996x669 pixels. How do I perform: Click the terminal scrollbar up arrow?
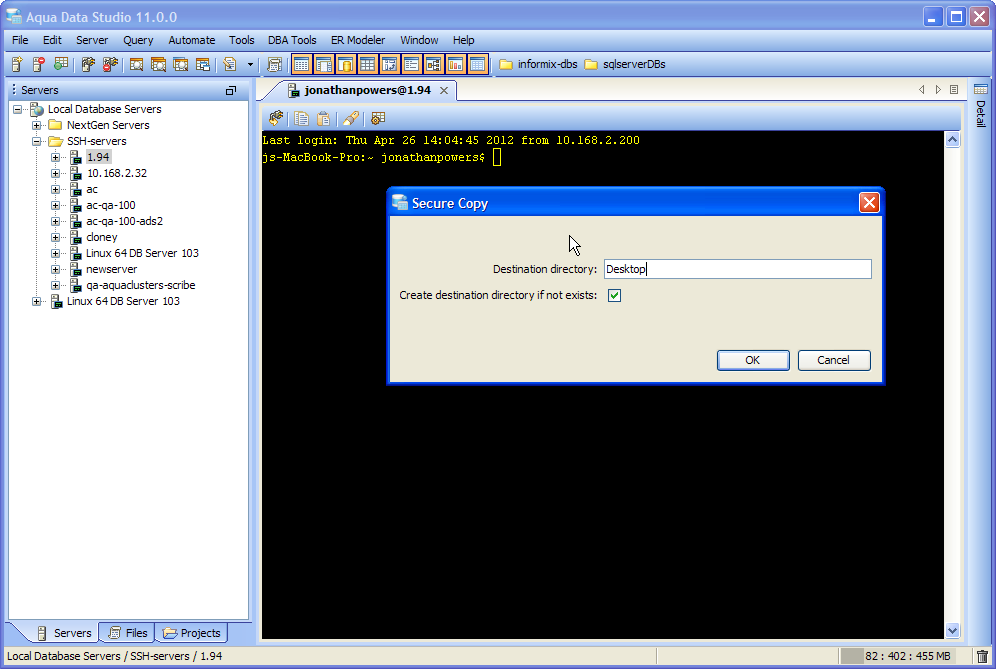tap(952, 140)
